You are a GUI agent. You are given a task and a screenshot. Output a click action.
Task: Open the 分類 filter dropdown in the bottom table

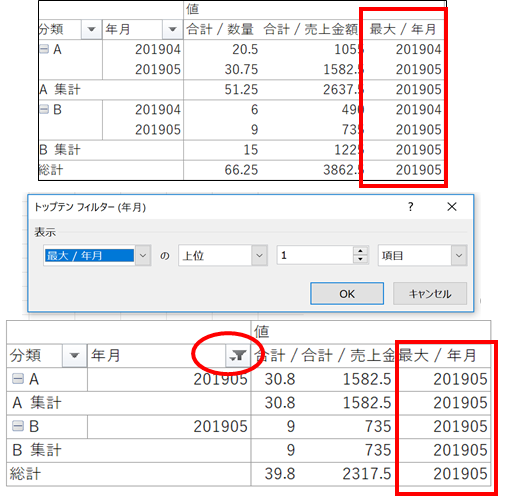(74, 356)
